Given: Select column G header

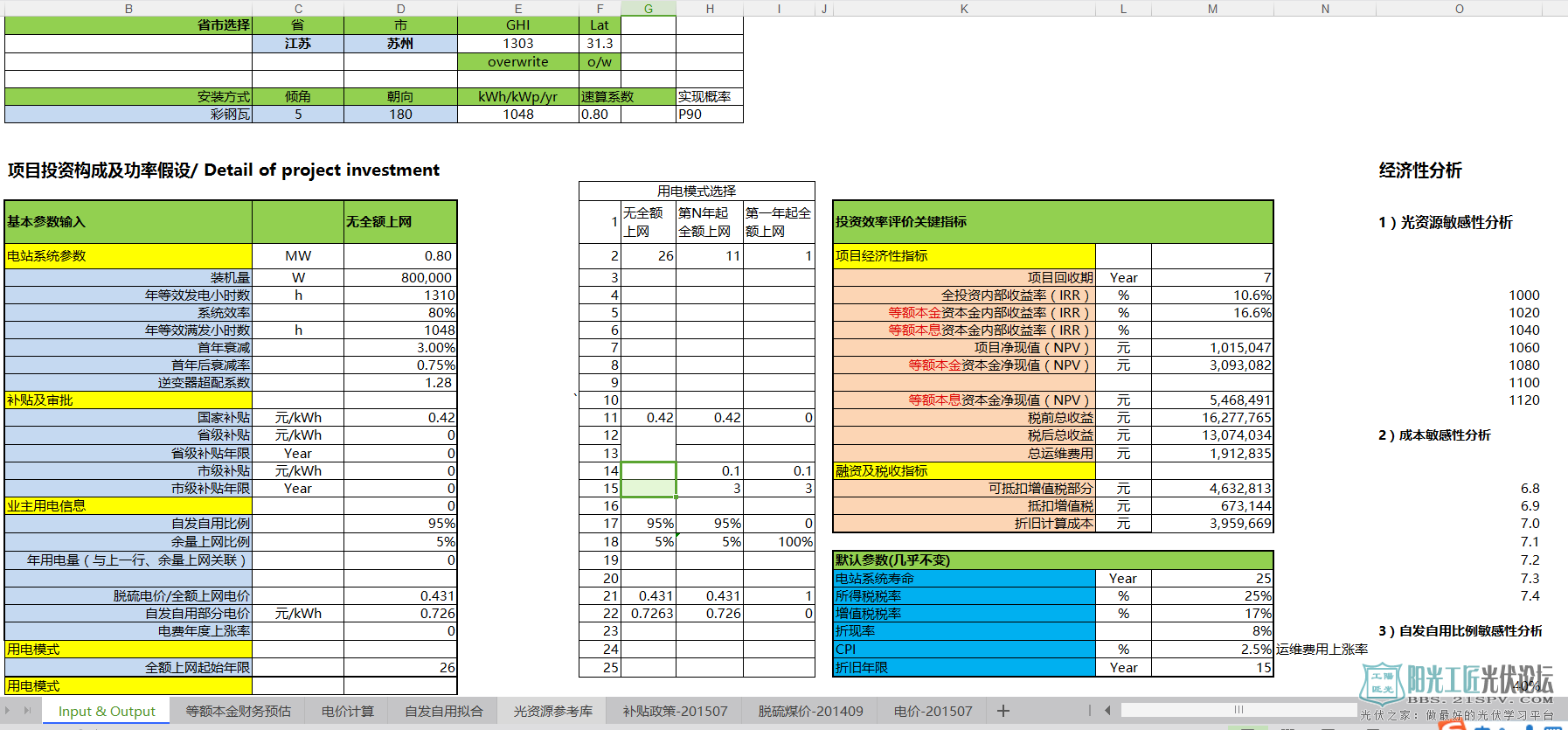Looking at the screenshot, I should pyautogui.click(x=649, y=8).
